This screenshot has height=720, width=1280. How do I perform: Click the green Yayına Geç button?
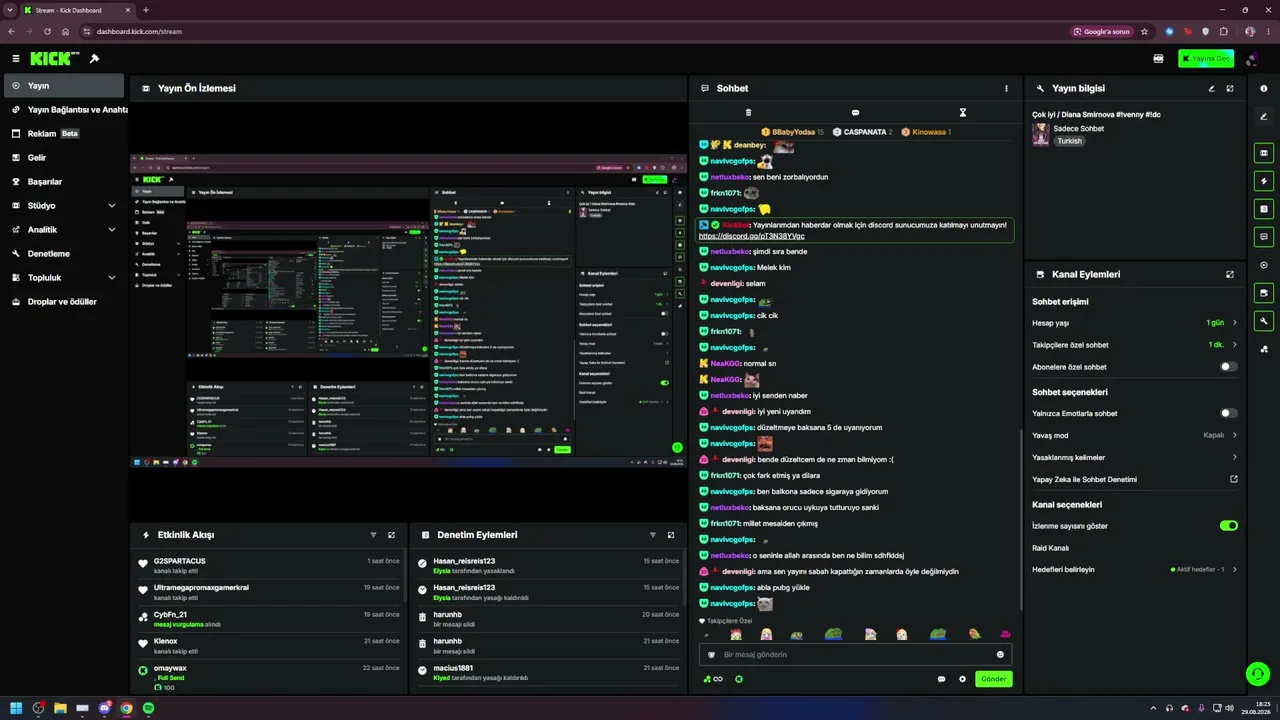click(1206, 59)
